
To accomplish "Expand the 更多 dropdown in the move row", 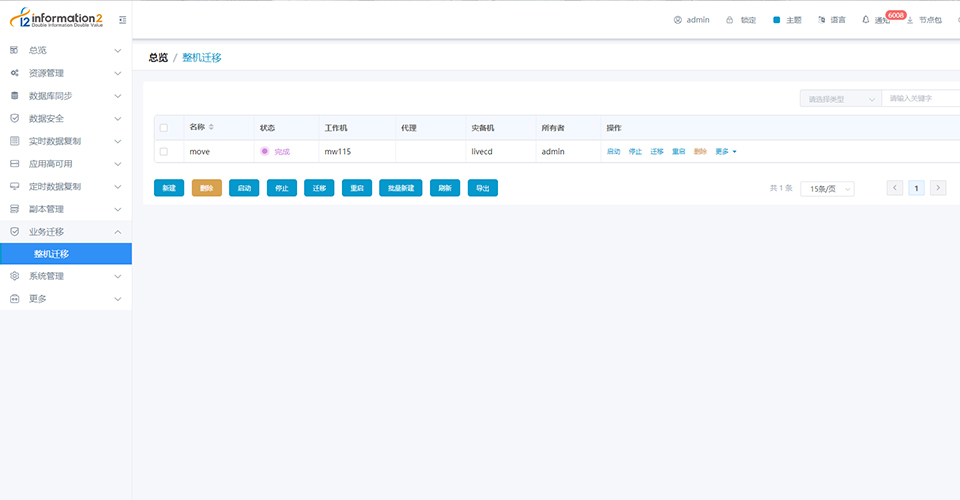I will [x=726, y=152].
